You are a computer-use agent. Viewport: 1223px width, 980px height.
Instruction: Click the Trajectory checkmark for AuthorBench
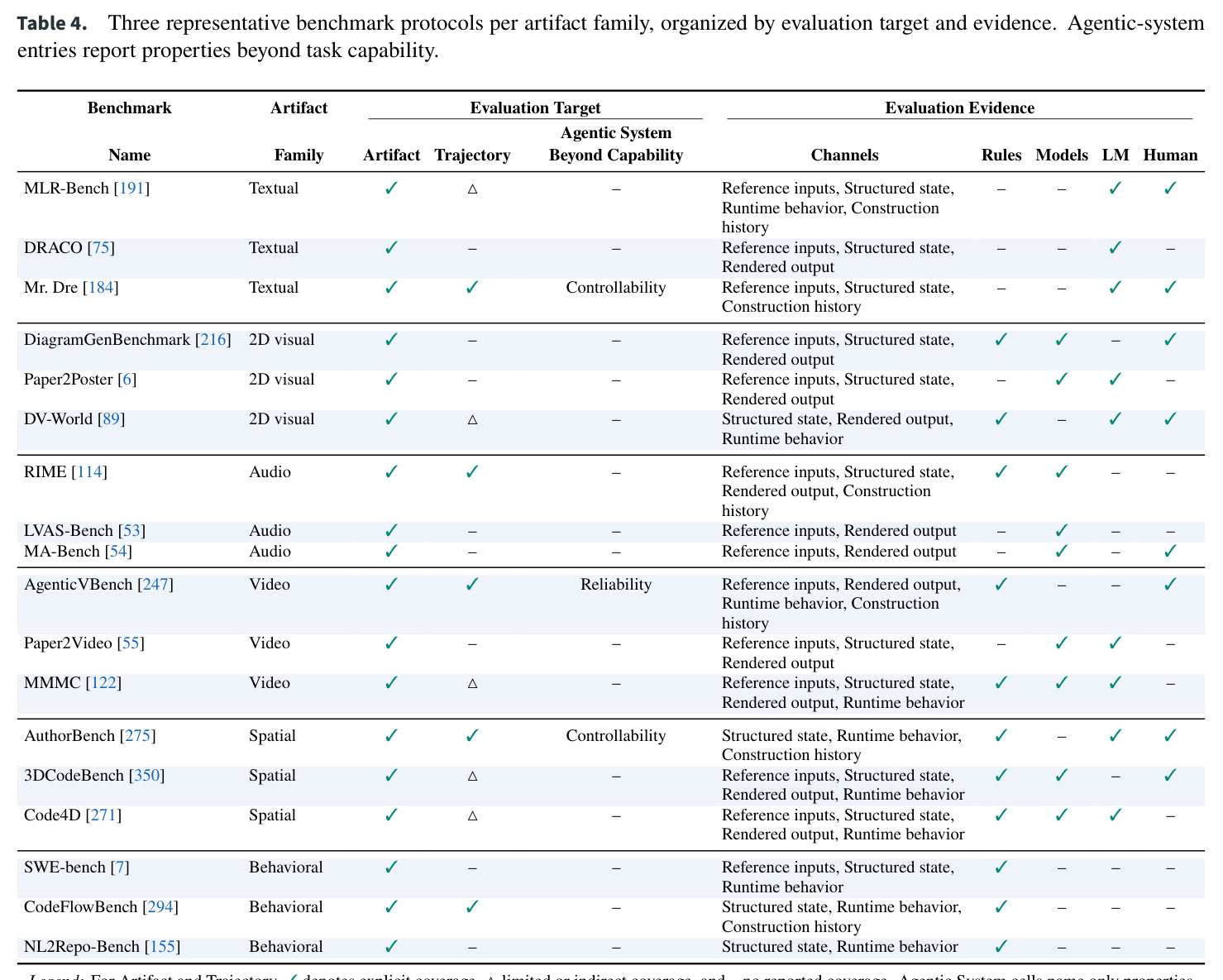[472, 736]
